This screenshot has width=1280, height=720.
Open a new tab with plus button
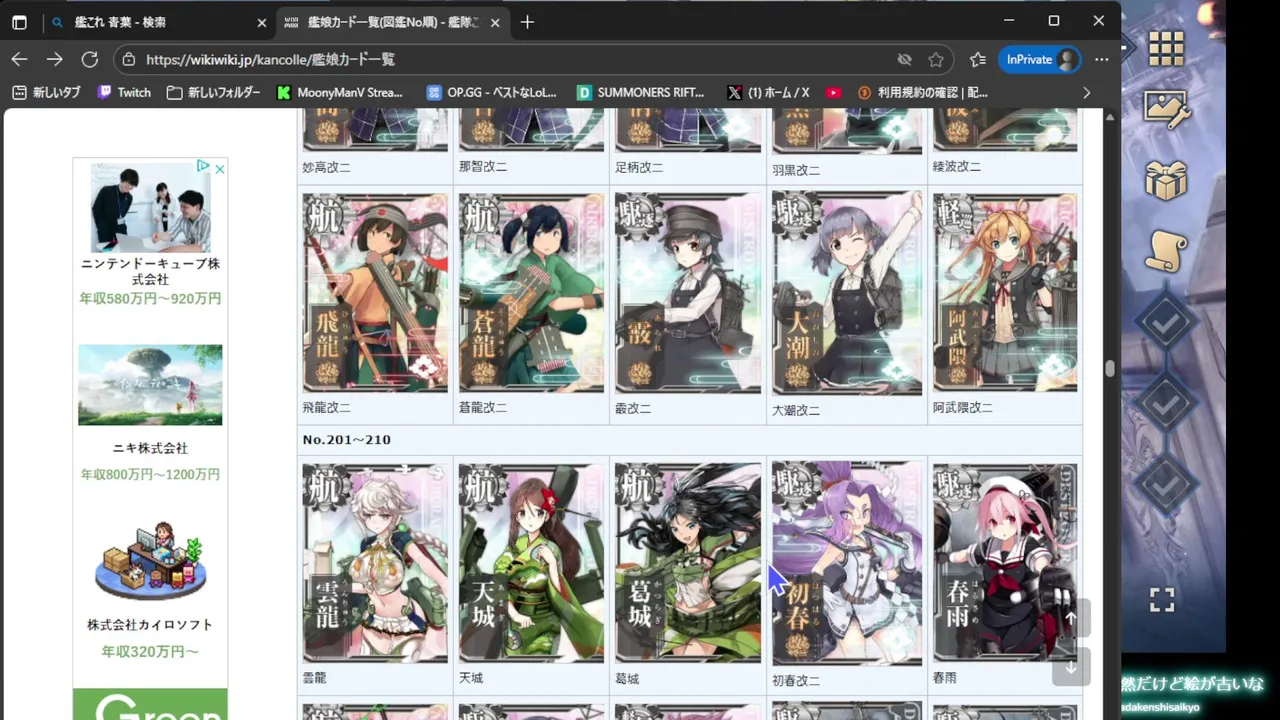pos(527,22)
